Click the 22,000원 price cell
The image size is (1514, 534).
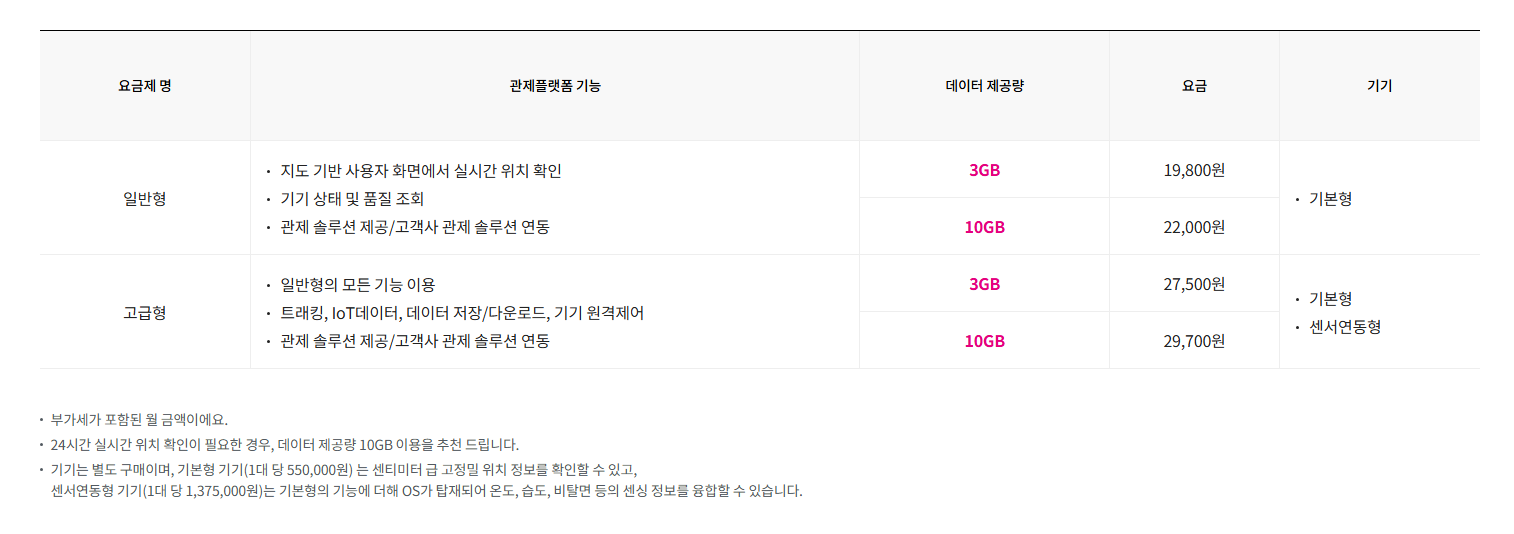[x=1194, y=227]
